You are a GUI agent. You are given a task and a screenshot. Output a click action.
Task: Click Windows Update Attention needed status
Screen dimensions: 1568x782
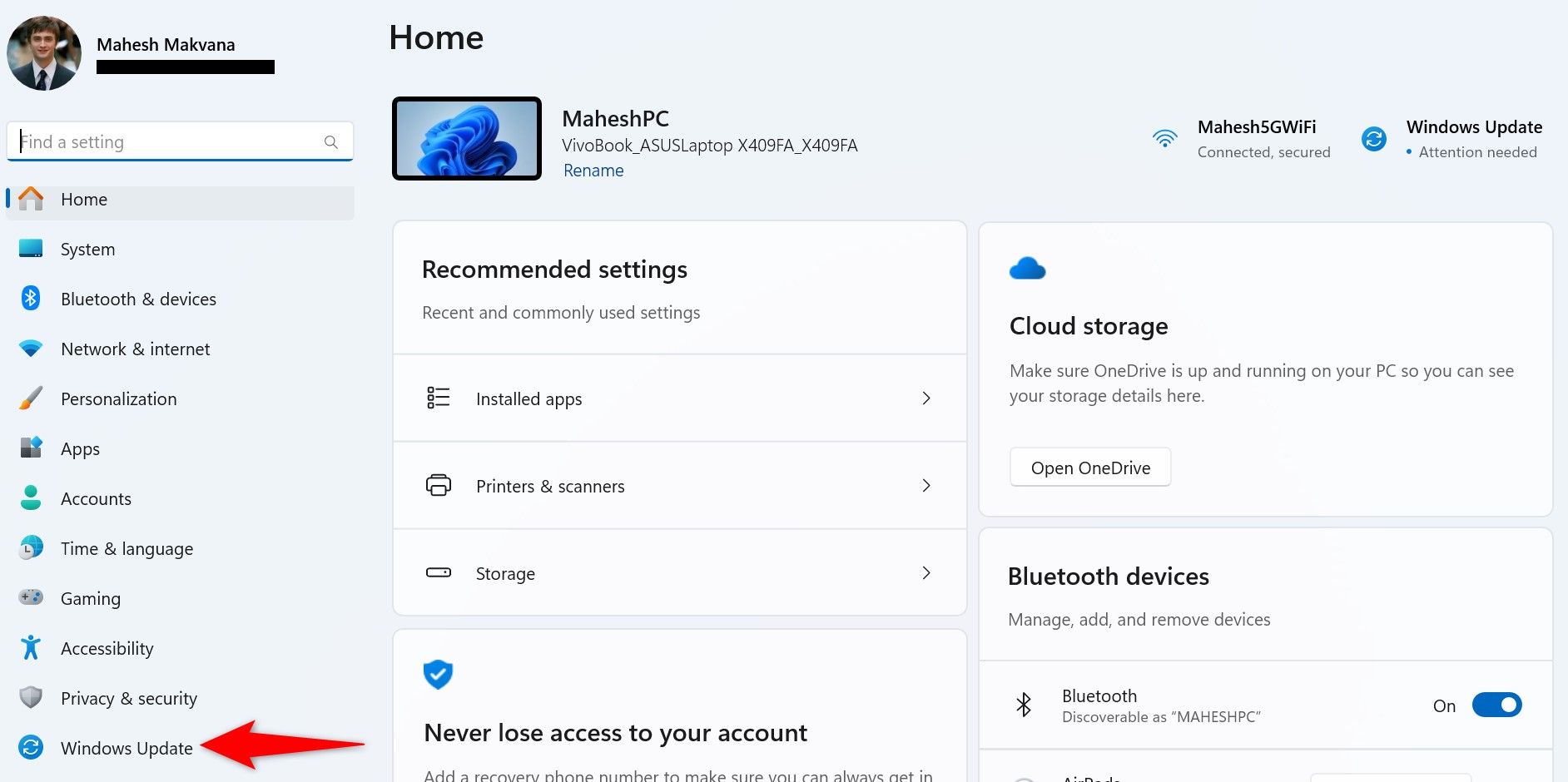click(1451, 139)
